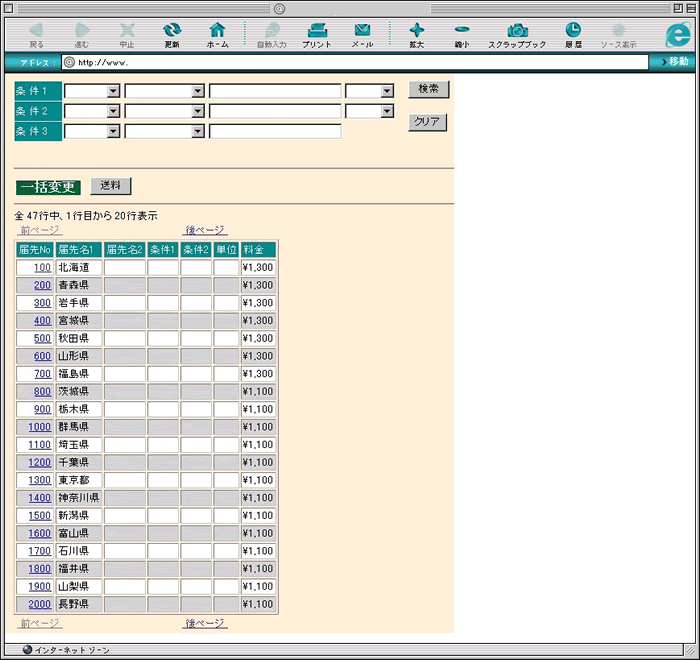Click the Stop (中止) toolbar icon
700x660 pixels.
(127, 35)
